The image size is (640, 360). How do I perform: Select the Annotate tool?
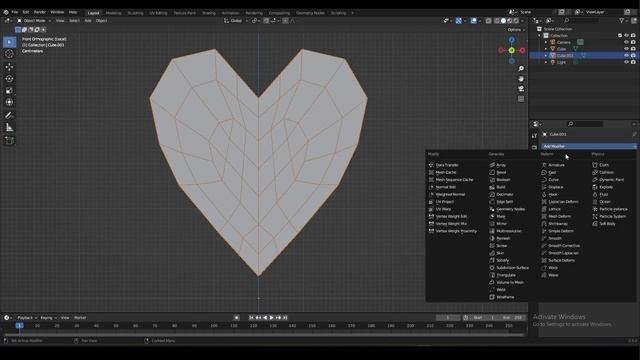pyautogui.click(x=9, y=116)
